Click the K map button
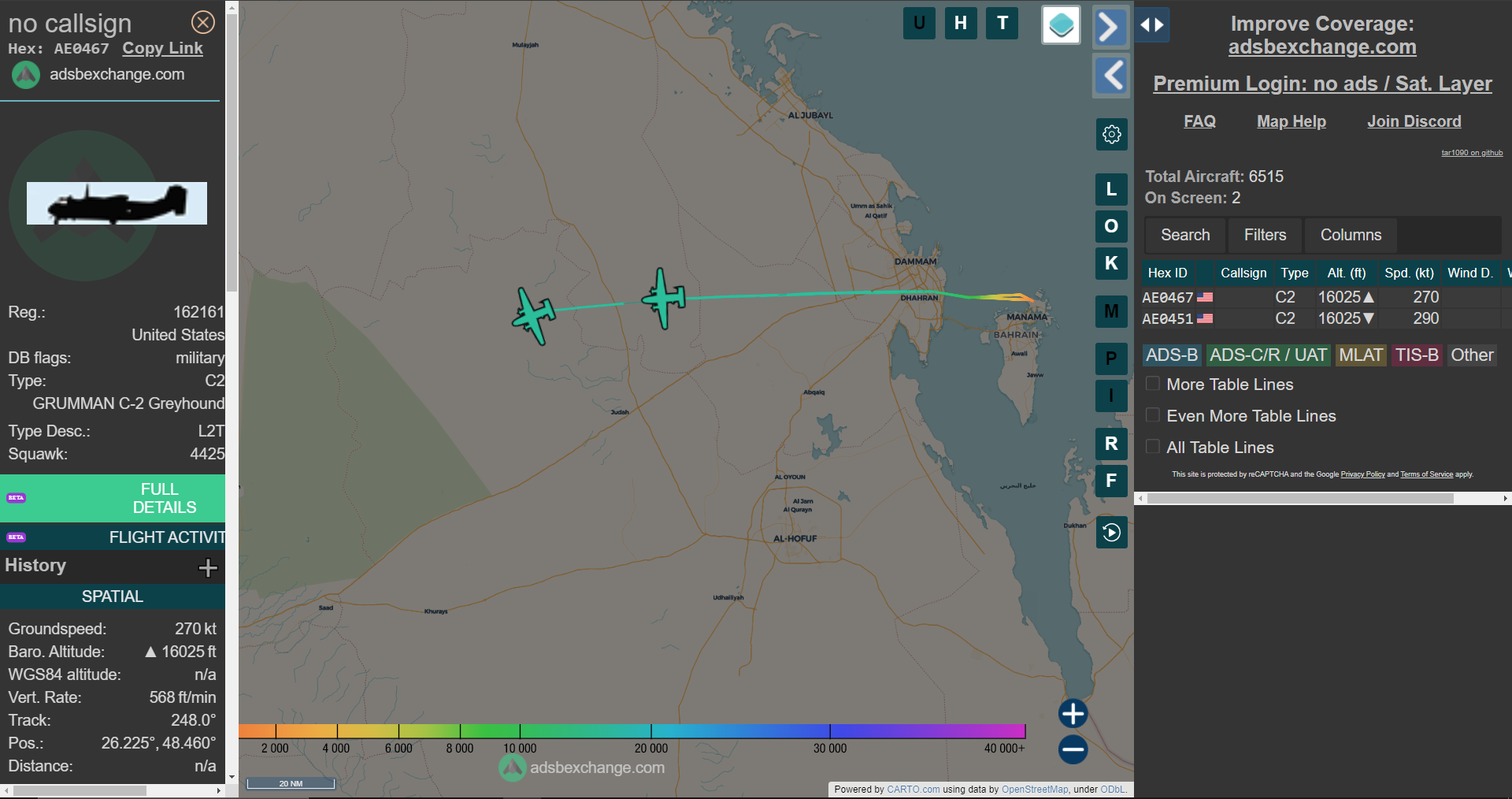This screenshot has height=799, width=1512. click(x=1111, y=263)
